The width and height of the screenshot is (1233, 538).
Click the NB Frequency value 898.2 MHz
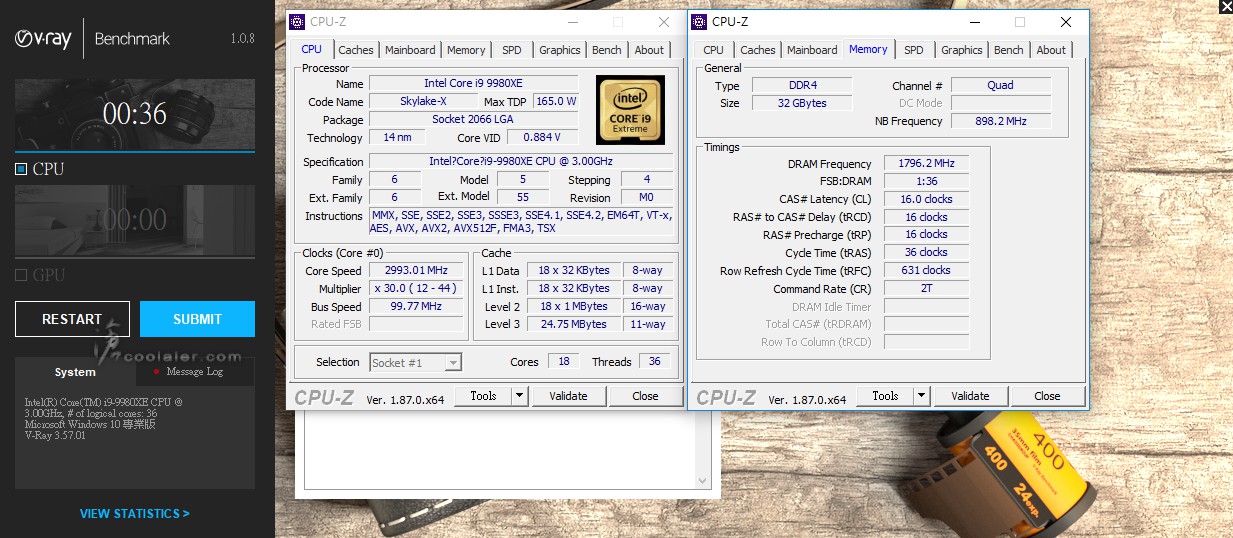point(1001,121)
